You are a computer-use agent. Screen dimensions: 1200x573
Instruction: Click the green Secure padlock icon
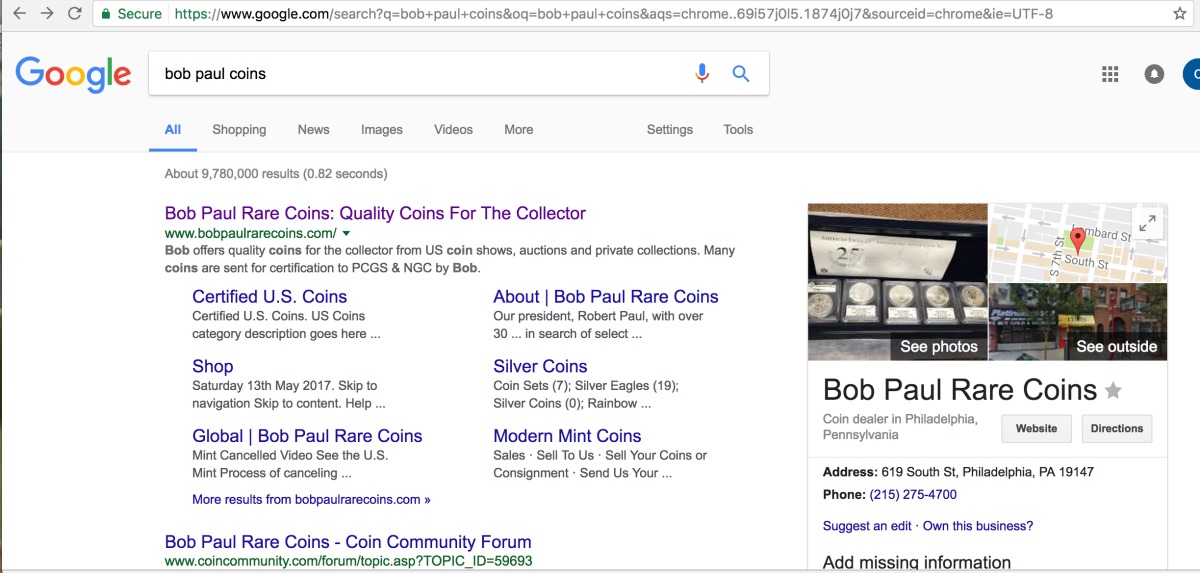(x=106, y=14)
